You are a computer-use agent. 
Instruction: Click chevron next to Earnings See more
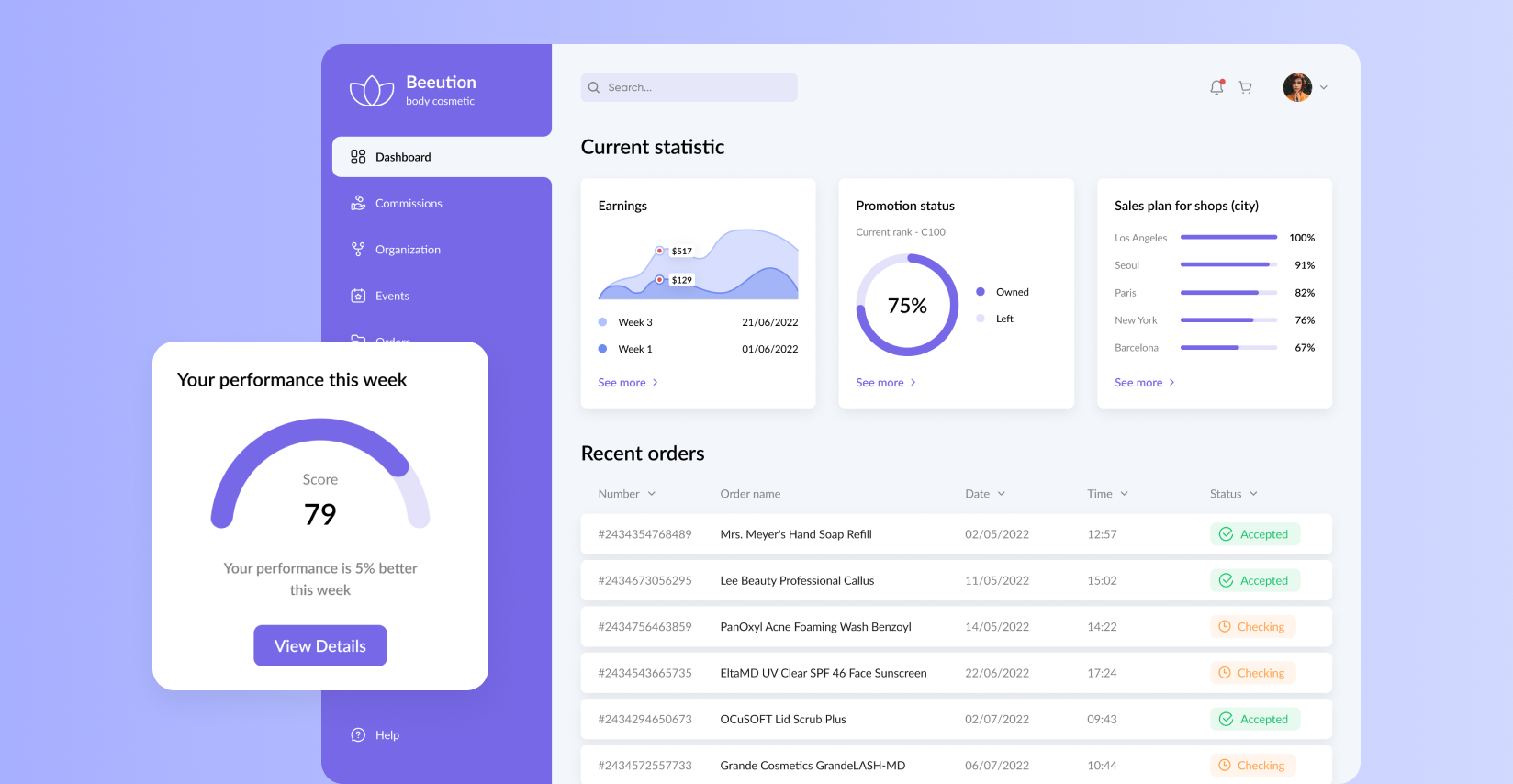click(656, 383)
